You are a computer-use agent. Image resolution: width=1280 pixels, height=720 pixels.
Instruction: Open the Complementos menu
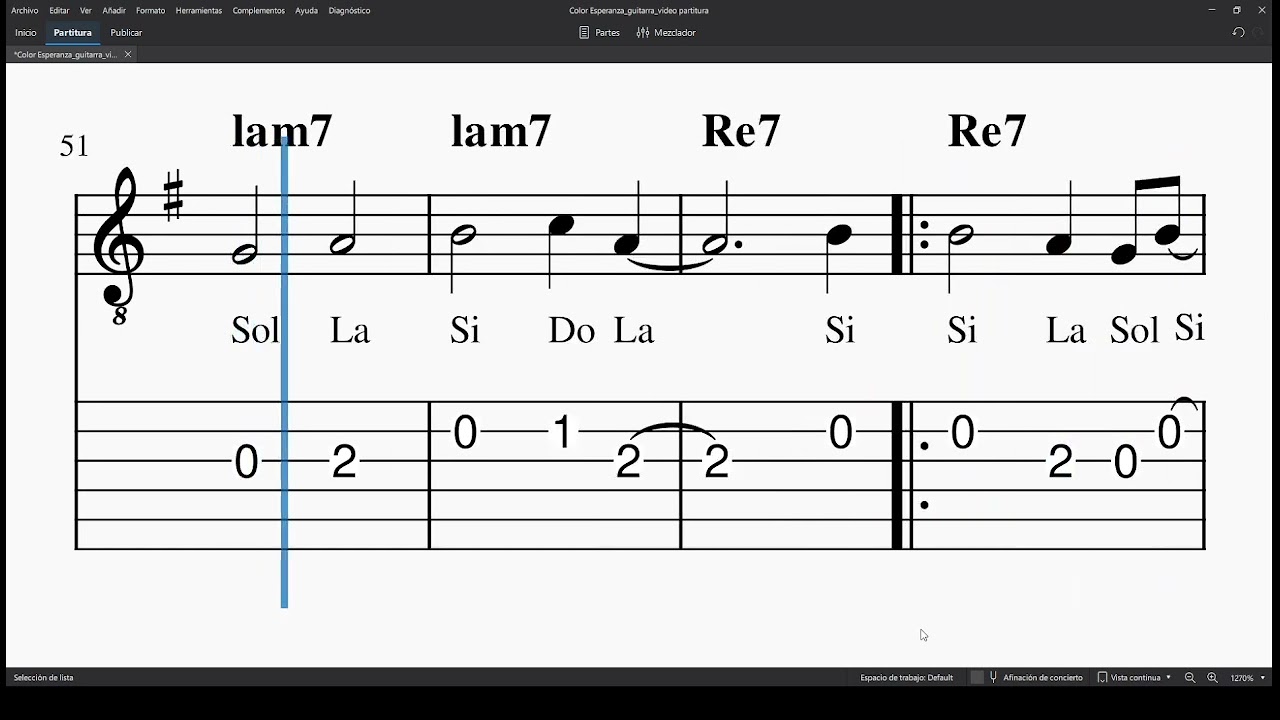(x=259, y=10)
